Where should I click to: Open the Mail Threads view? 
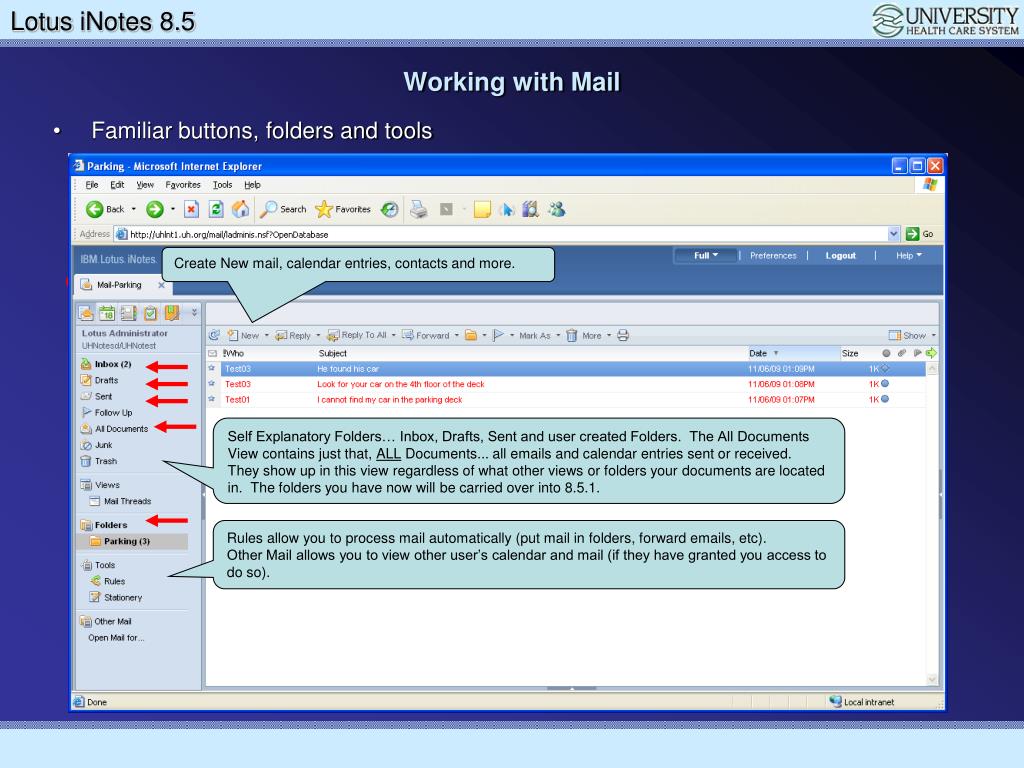coord(120,501)
